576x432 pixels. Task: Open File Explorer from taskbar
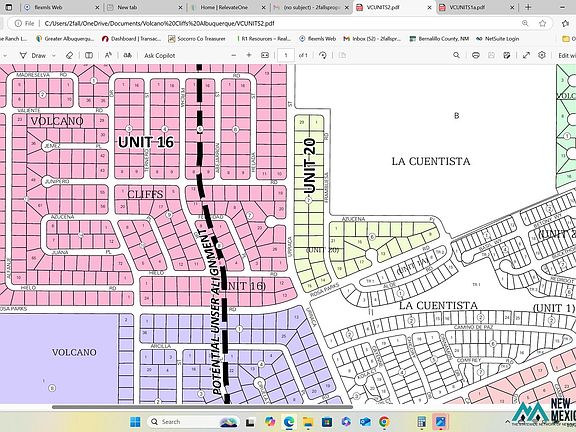pyautogui.click(x=308, y=422)
